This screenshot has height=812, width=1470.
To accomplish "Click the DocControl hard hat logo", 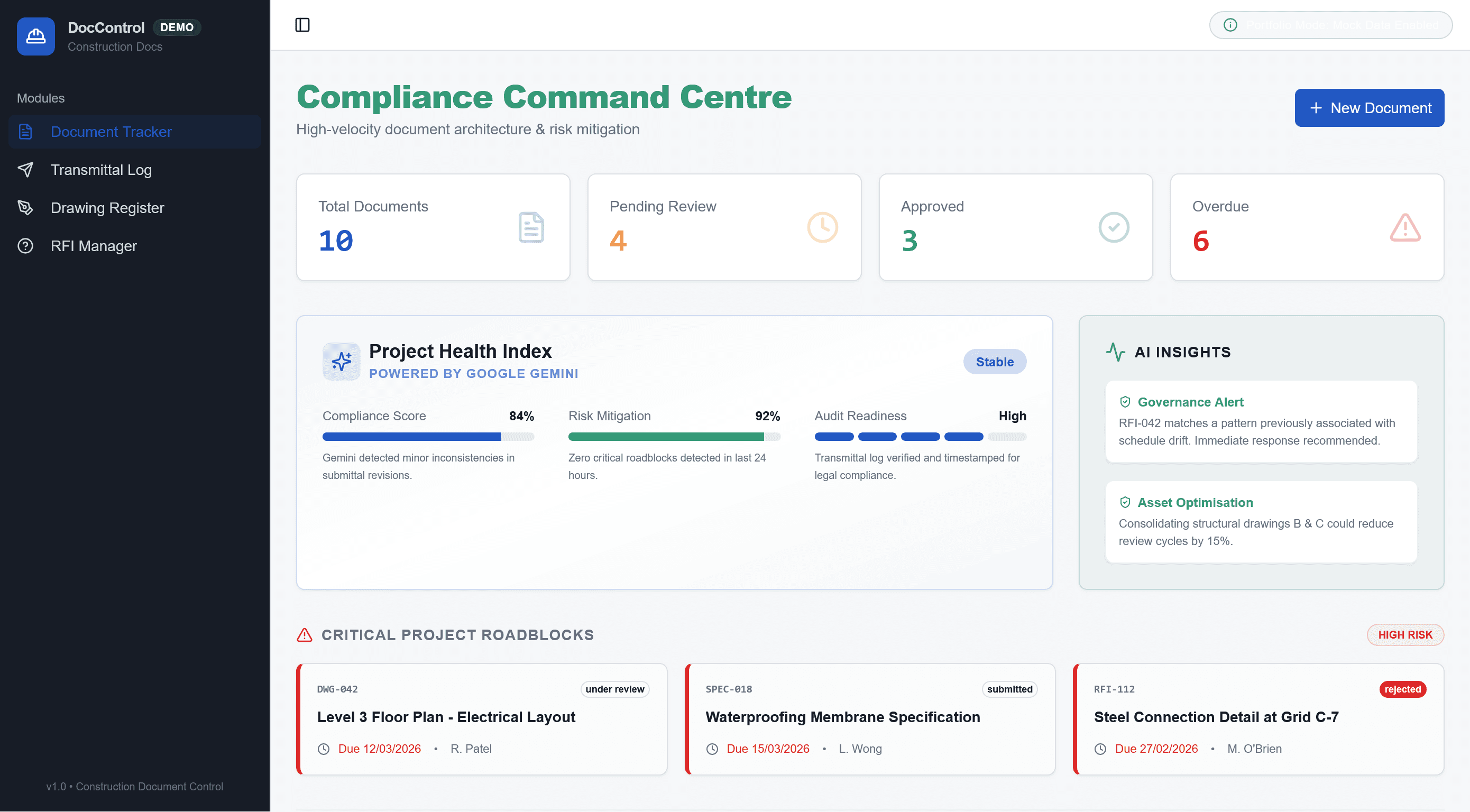I will click(35, 36).
